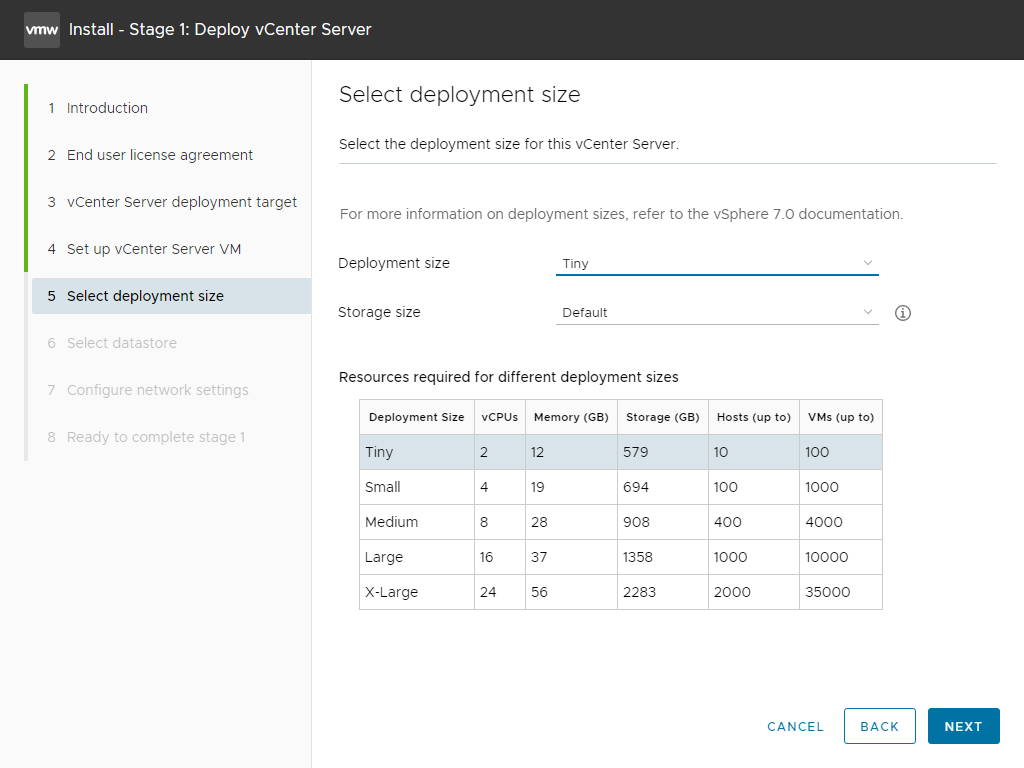Click the Small deployment size row
The width and height of the screenshot is (1024, 768).
[620, 487]
